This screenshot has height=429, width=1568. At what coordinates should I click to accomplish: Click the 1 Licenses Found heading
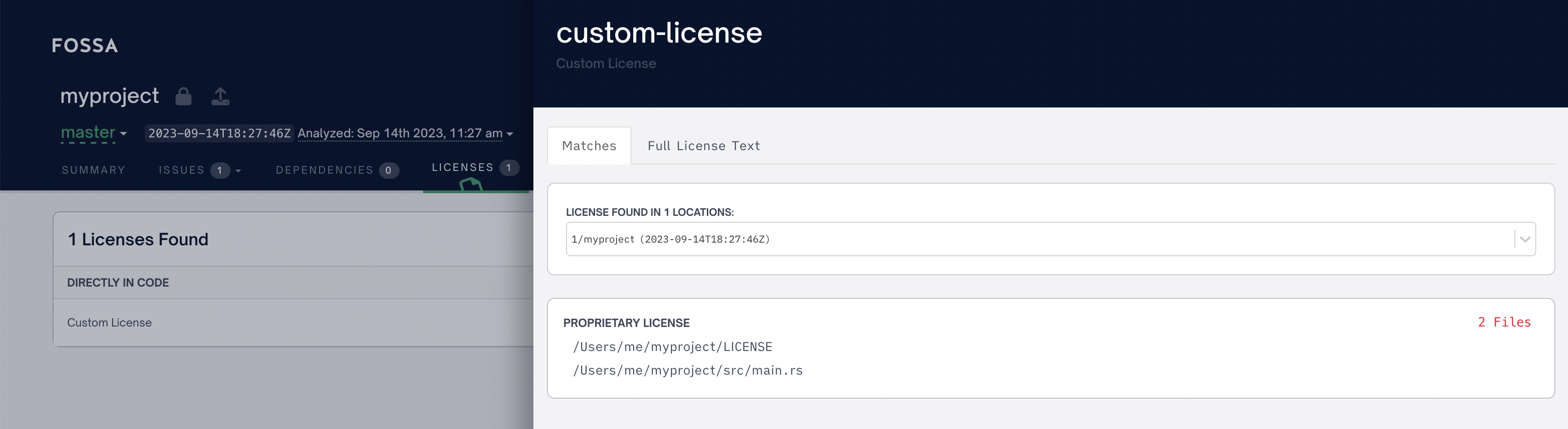click(x=138, y=239)
